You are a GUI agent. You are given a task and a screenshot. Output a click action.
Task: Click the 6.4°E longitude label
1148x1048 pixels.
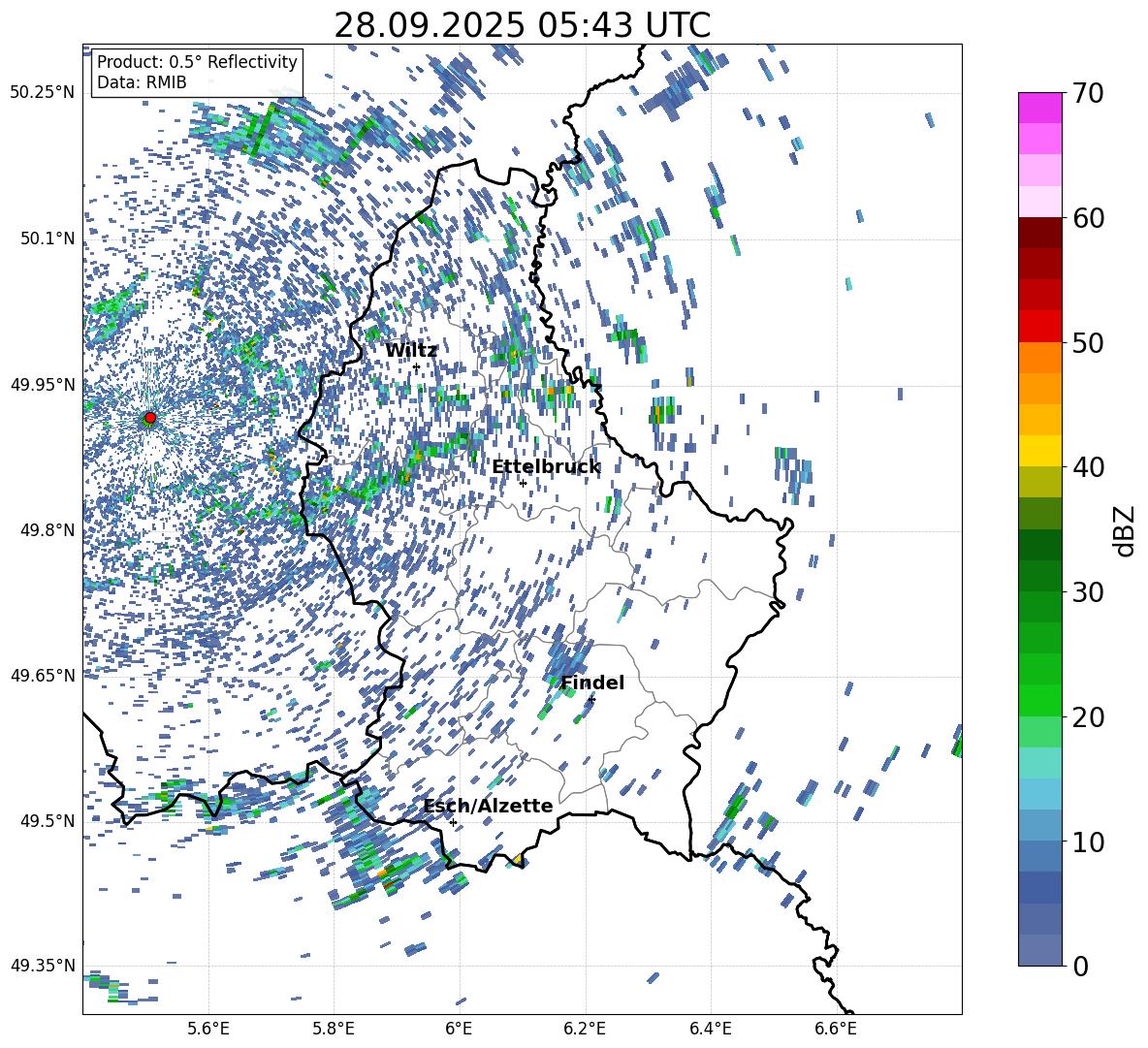click(x=710, y=1029)
